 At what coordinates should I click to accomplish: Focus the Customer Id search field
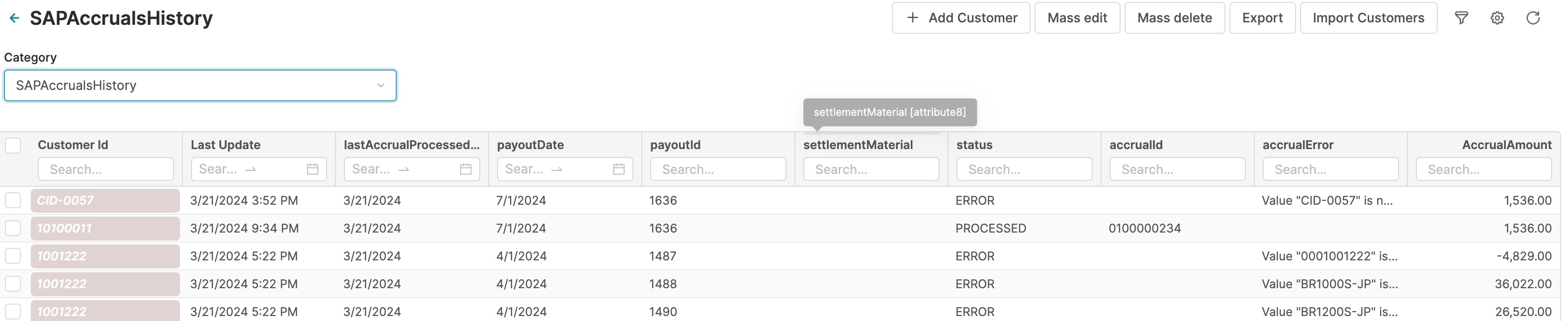106,169
